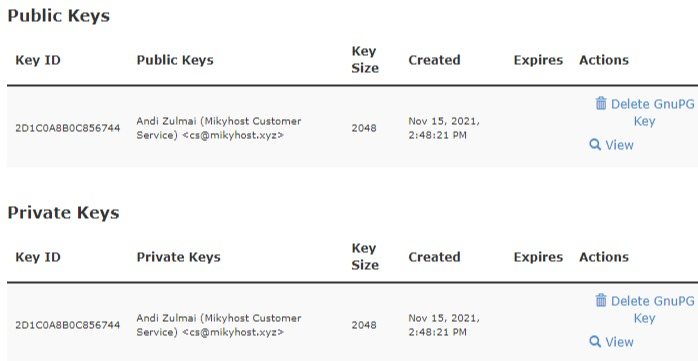Delete GnuPG Key under Private Keys
This screenshot has height=361, width=698.
pyautogui.click(x=645, y=309)
